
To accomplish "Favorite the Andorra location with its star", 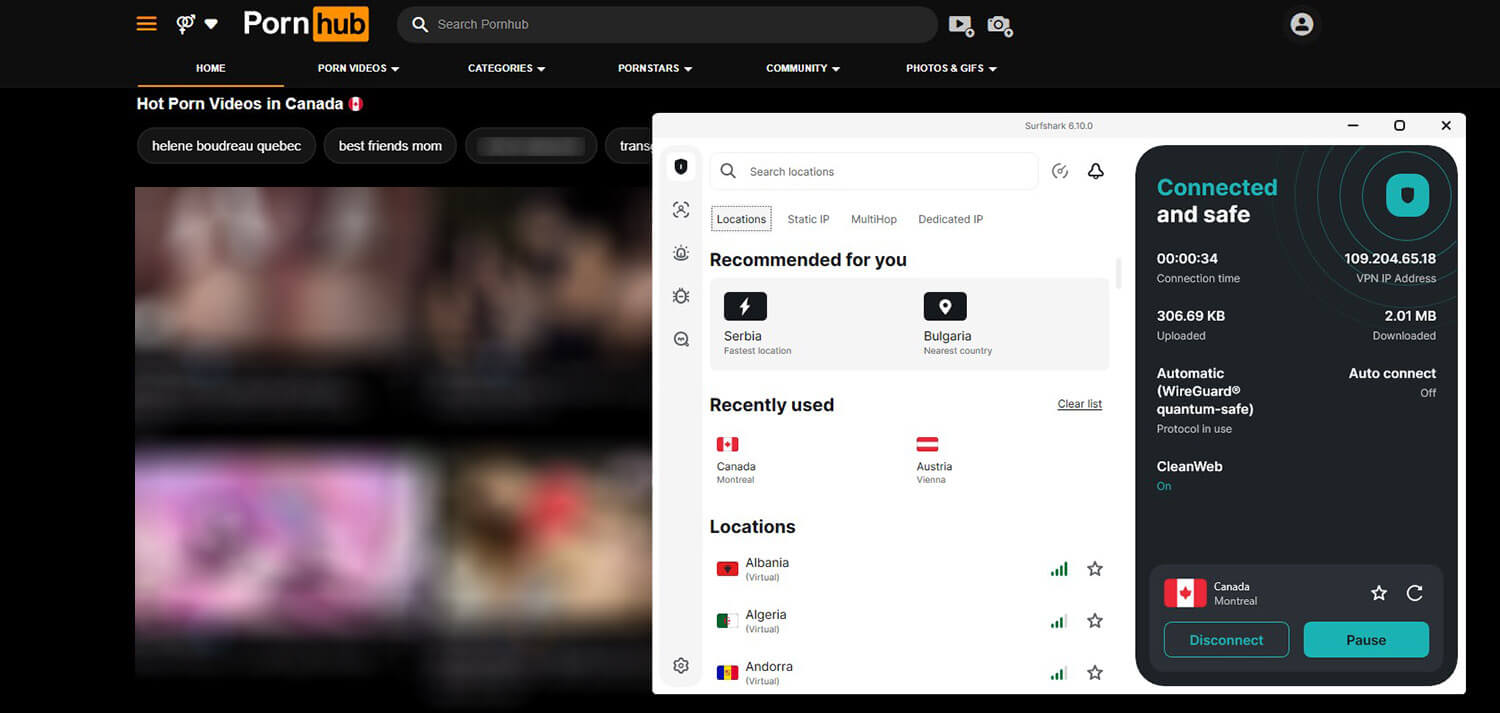I will tap(1095, 673).
